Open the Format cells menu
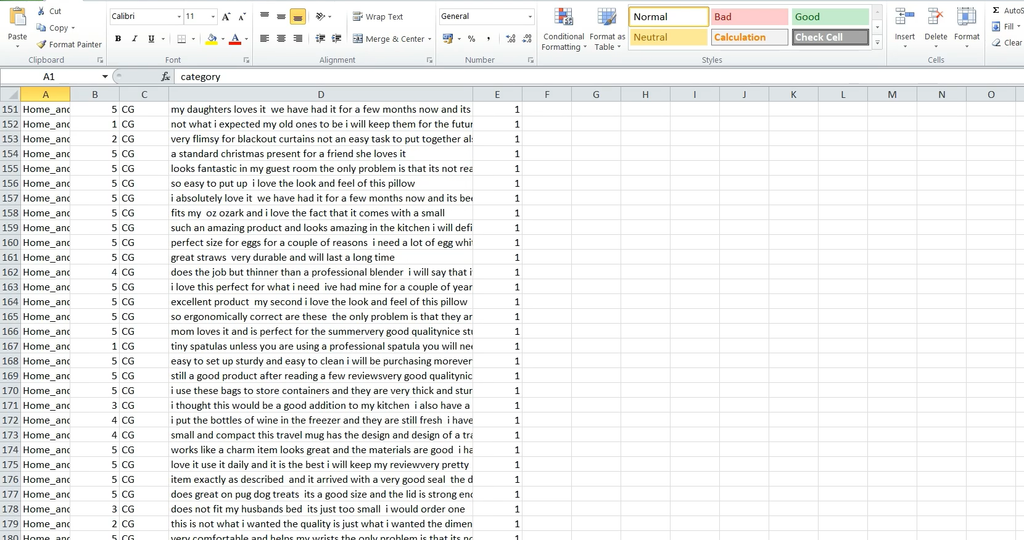This screenshot has width=1024, height=540. pos(967,26)
